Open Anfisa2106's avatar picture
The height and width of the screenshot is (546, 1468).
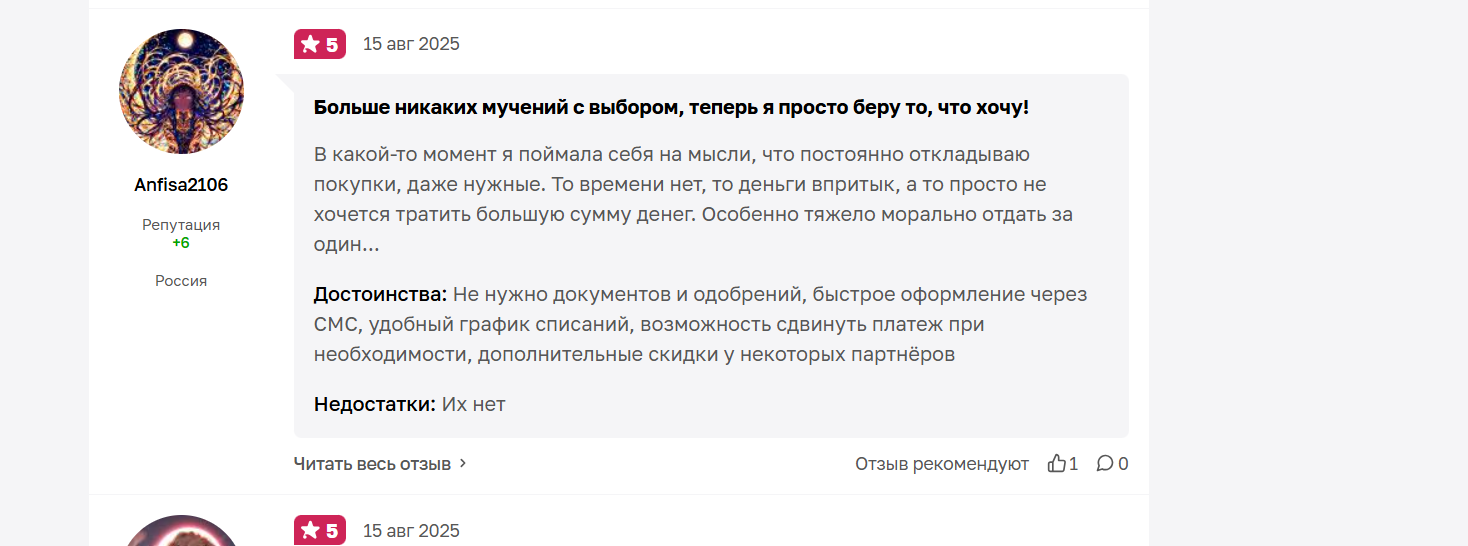click(x=181, y=91)
